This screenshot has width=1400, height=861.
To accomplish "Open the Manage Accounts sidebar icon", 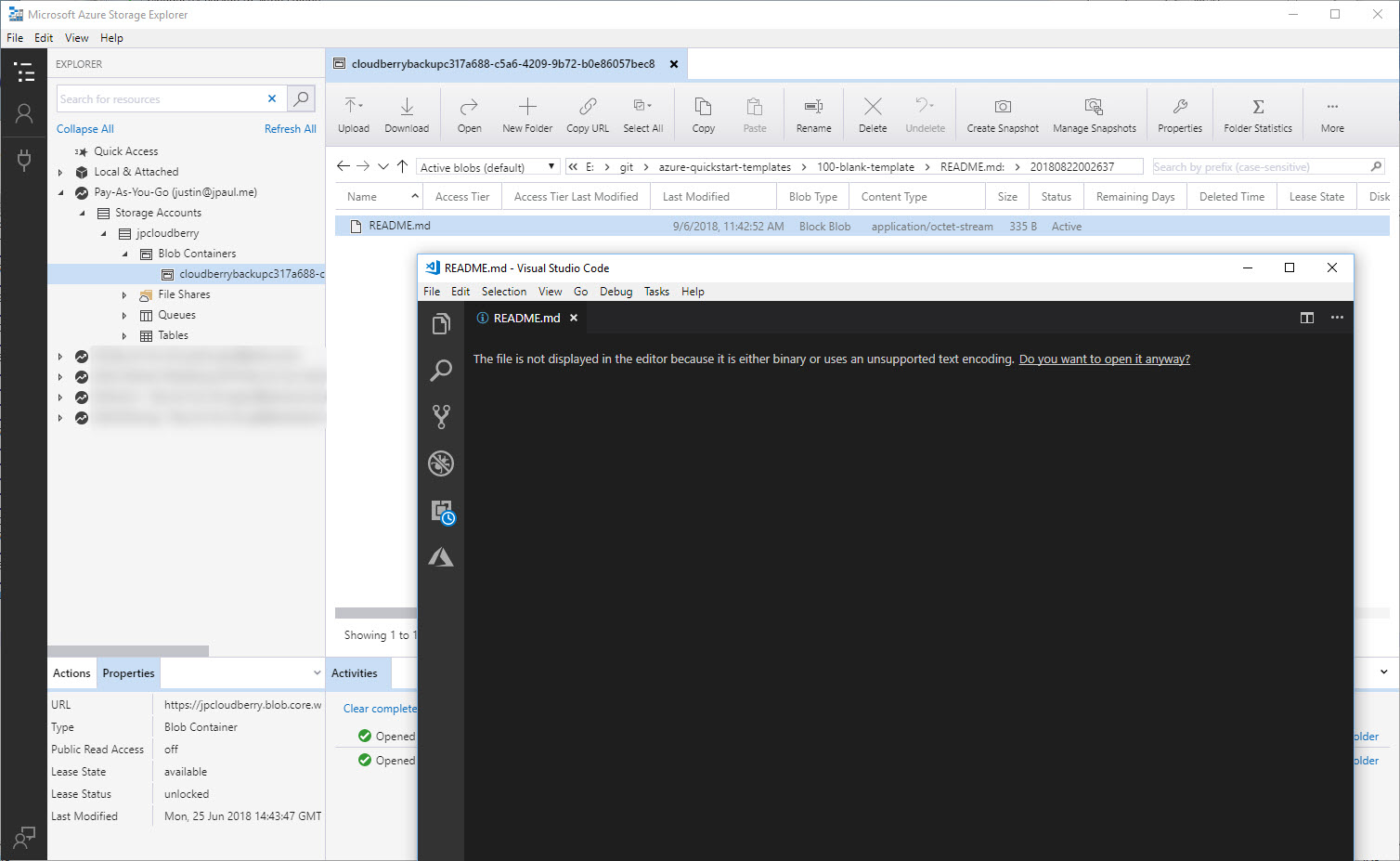I will coord(24,113).
